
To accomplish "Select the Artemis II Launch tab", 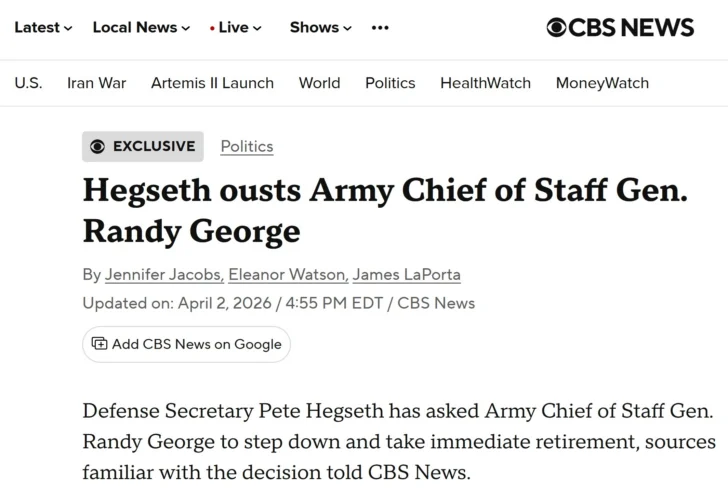I will click(212, 83).
